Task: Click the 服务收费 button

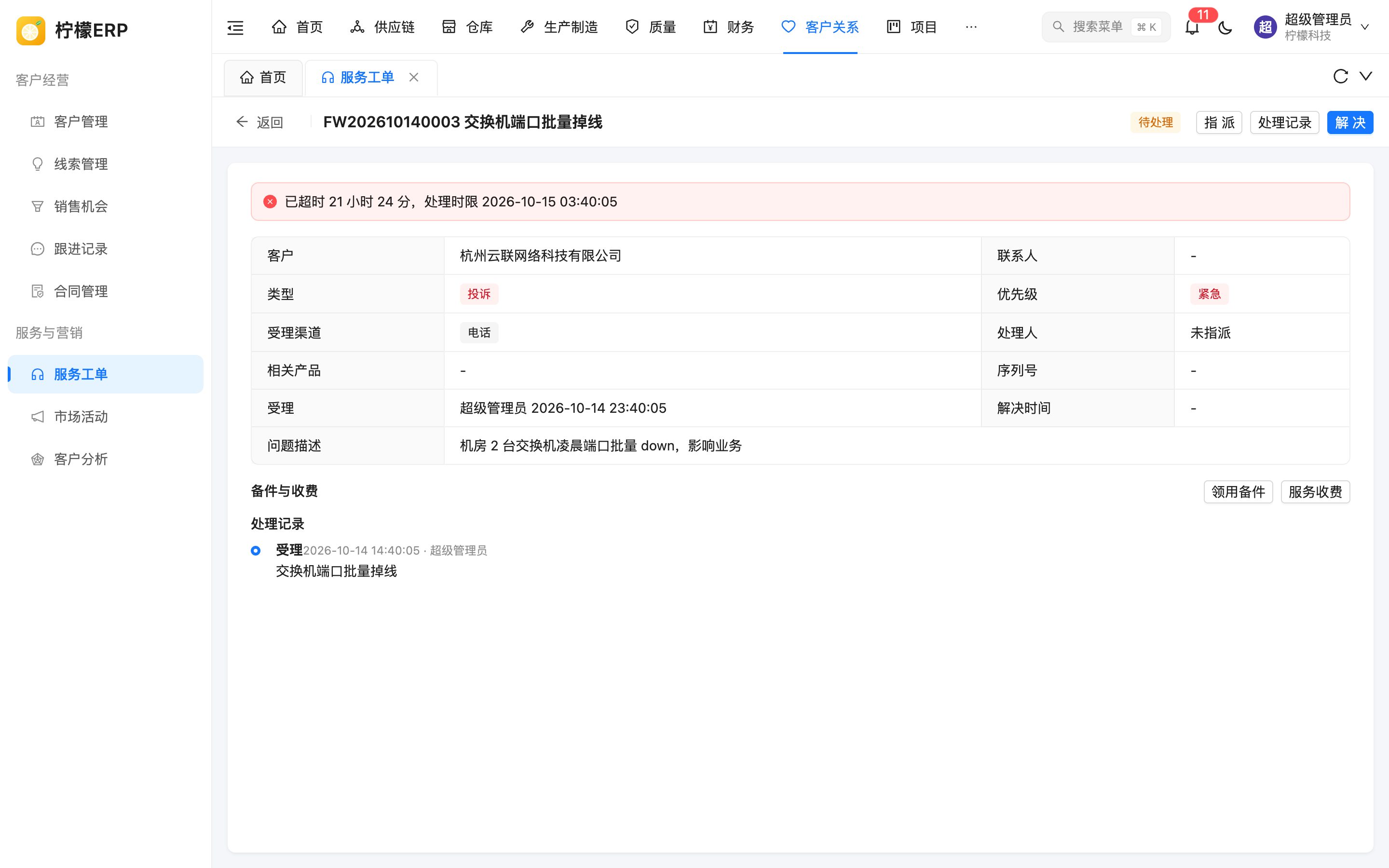Action: 1315,492
